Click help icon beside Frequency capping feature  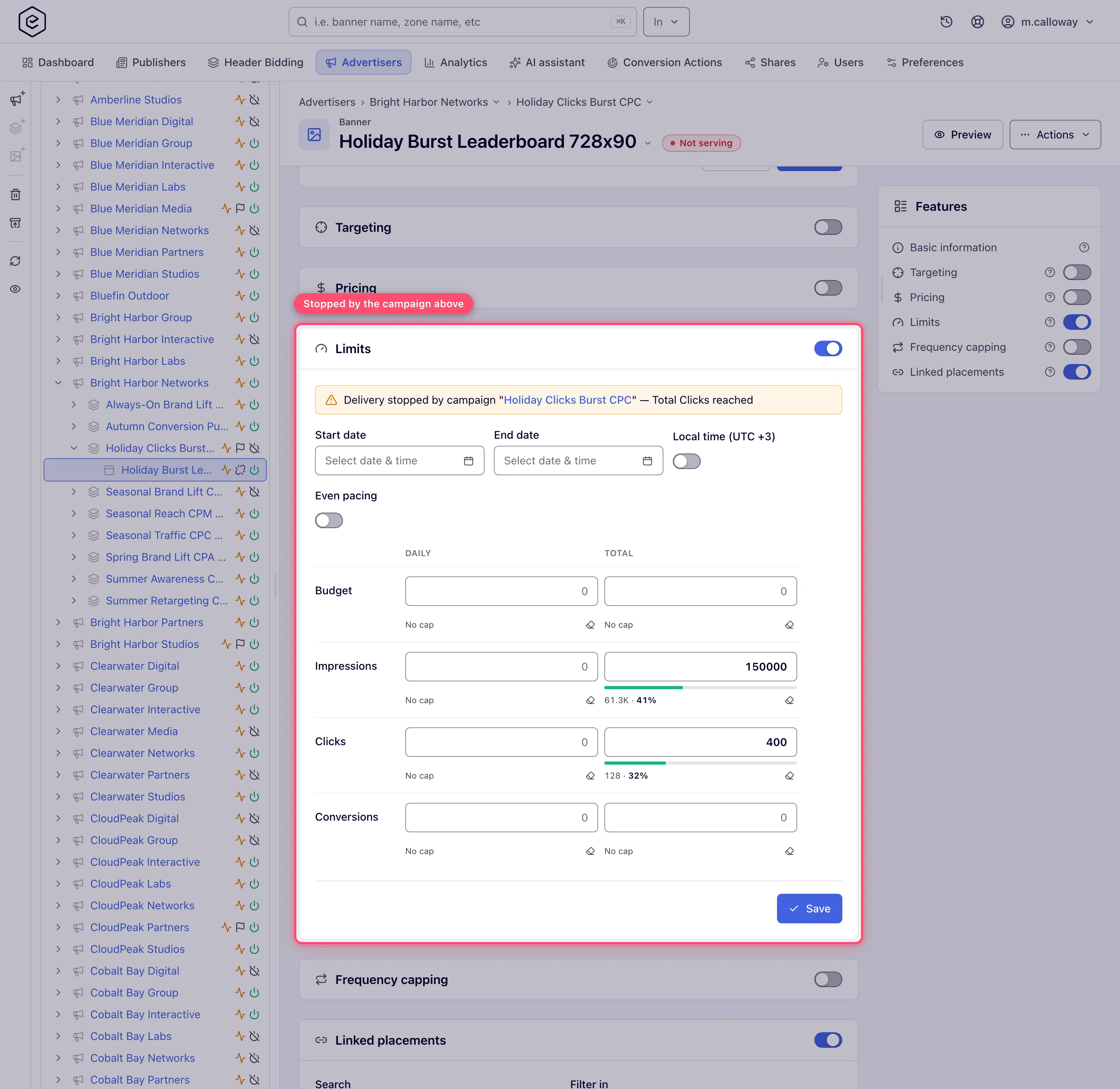[x=1050, y=347]
